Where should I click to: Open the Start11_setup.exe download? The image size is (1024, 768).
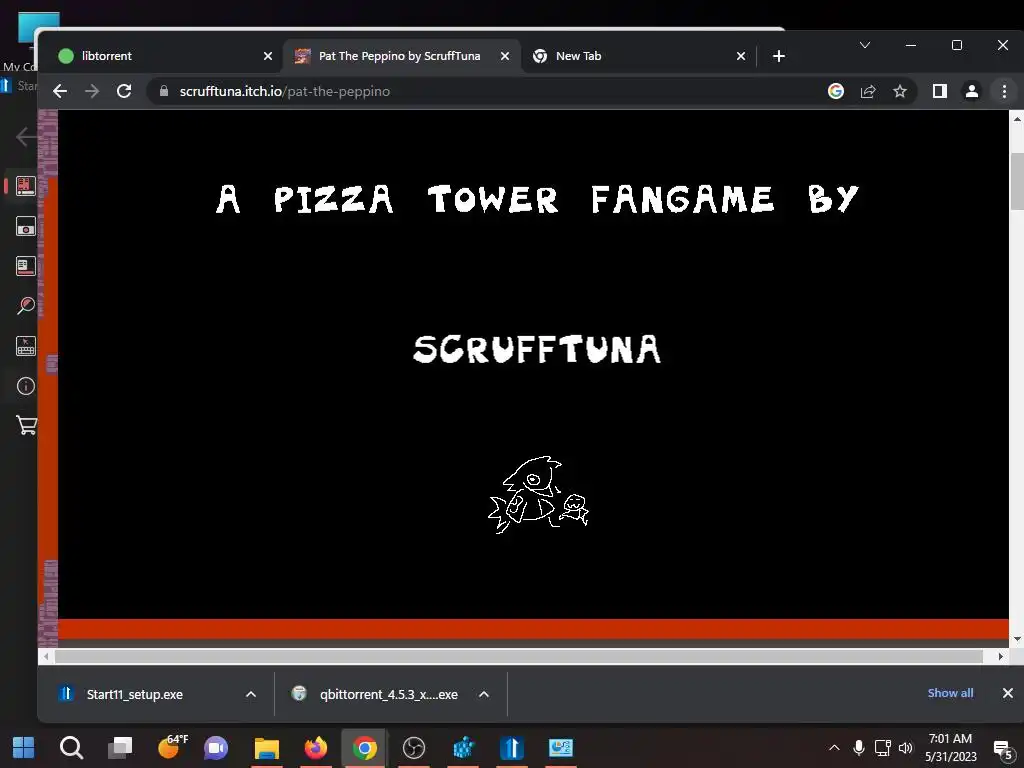tap(135, 694)
